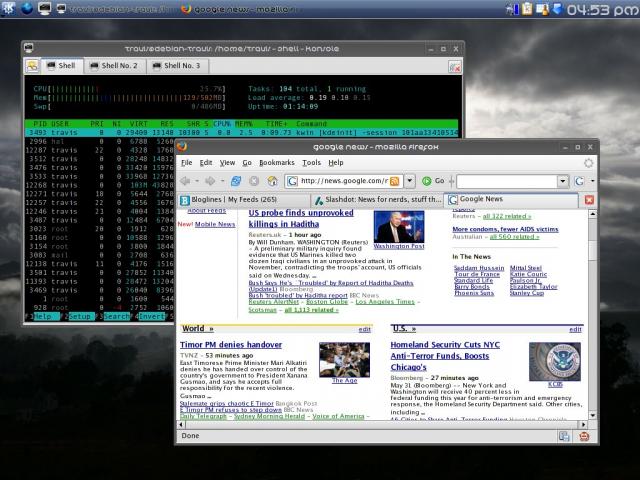
Task: Click the Washington Post photo thumbnail
Action: coord(399,227)
